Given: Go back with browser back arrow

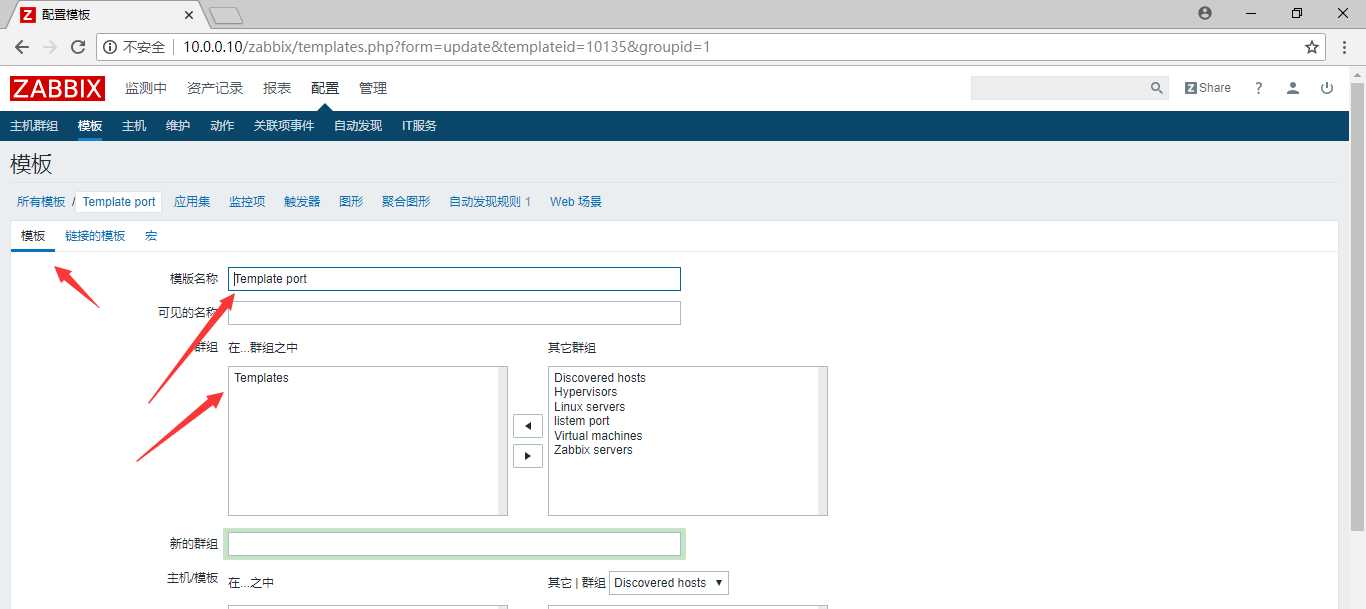Looking at the screenshot, I should (x=22, y=47).
